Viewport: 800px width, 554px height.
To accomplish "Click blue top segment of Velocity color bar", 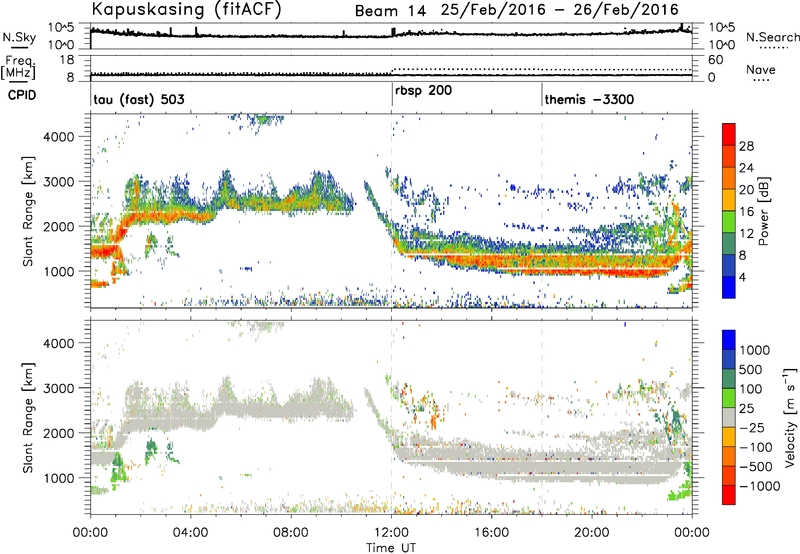I will pos(729,340).
